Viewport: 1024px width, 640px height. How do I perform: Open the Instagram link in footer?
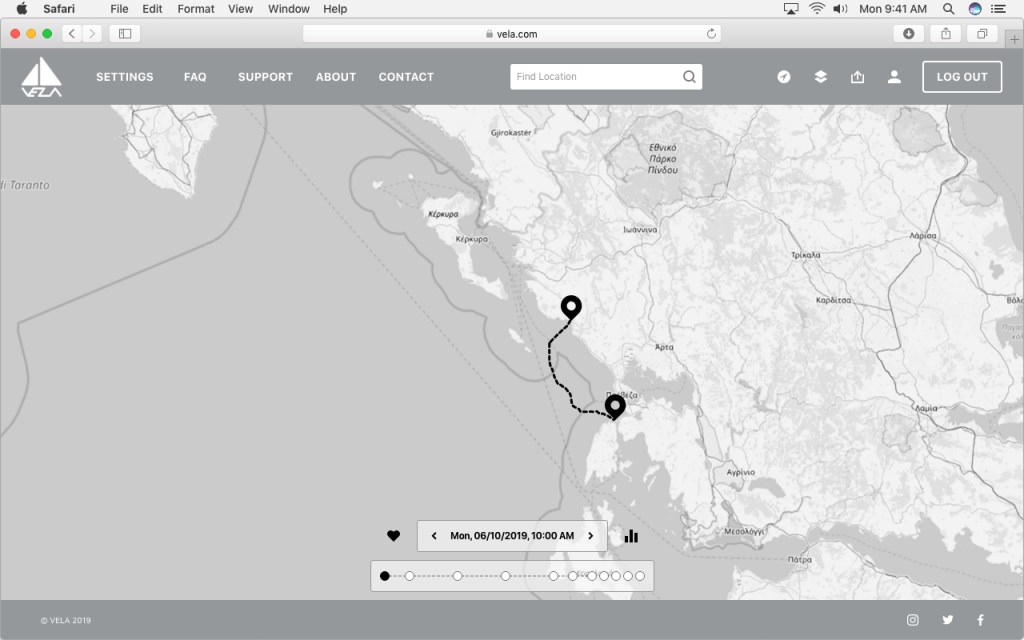(912, 620)
